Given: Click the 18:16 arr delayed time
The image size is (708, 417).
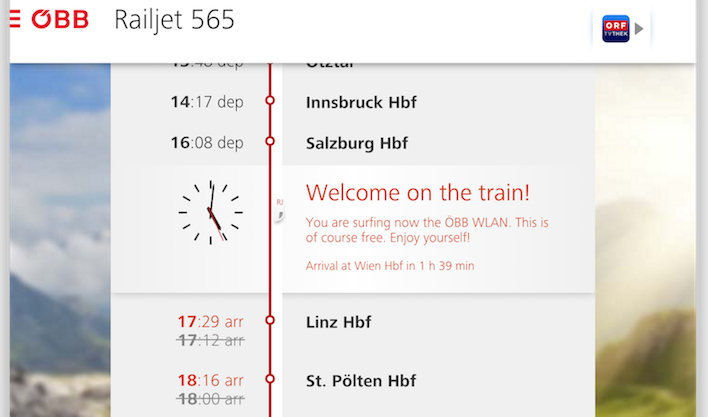Looking at the screenshot, I should [210, 380].
